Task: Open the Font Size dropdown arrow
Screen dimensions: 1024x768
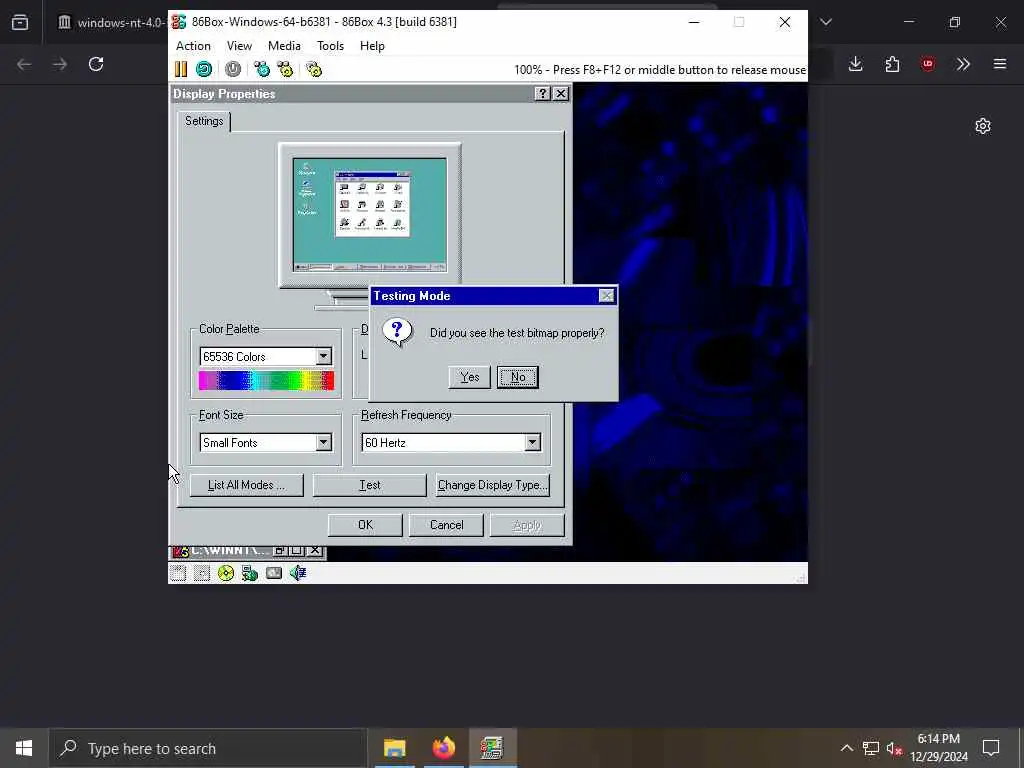Action: pos(324,443)
